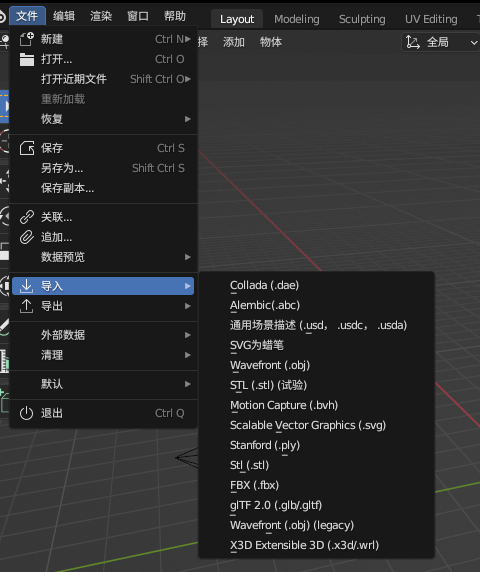Click the save icon beside 保存
The width and height of the screenshot is (480, 572).
tap(27, 148)
